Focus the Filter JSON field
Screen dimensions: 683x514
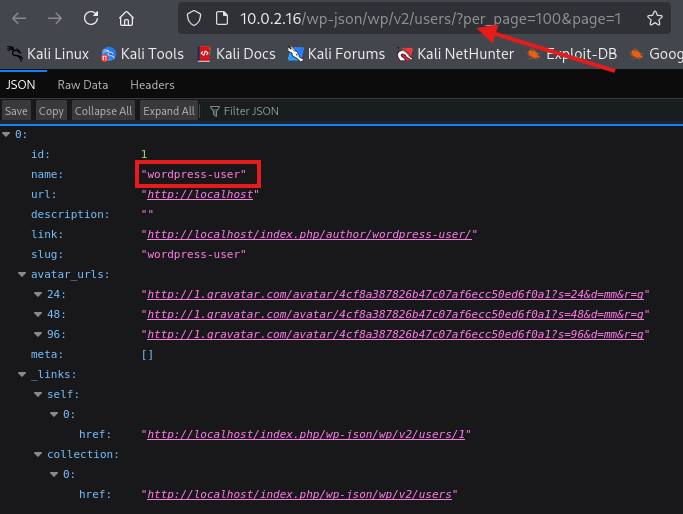[250, 111]
